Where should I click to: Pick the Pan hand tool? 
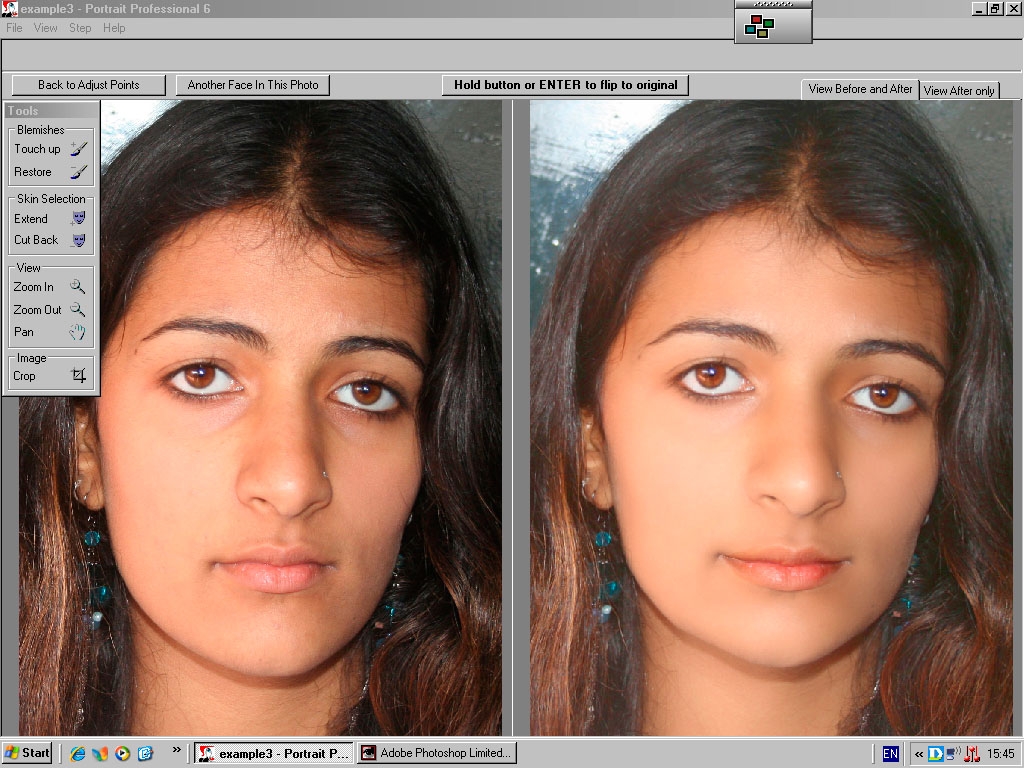(x=51, y=332)
